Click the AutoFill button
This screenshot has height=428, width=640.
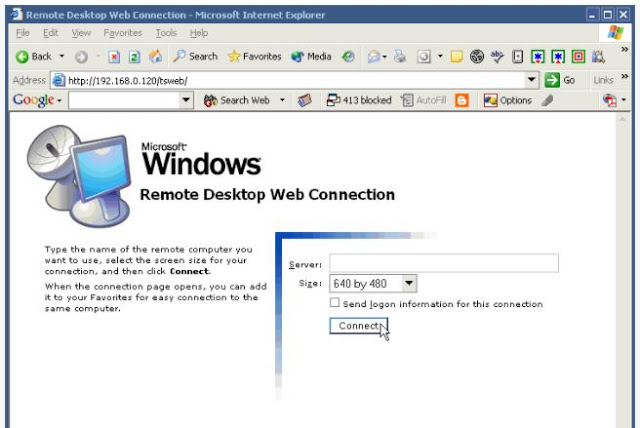tap(424, 100)
